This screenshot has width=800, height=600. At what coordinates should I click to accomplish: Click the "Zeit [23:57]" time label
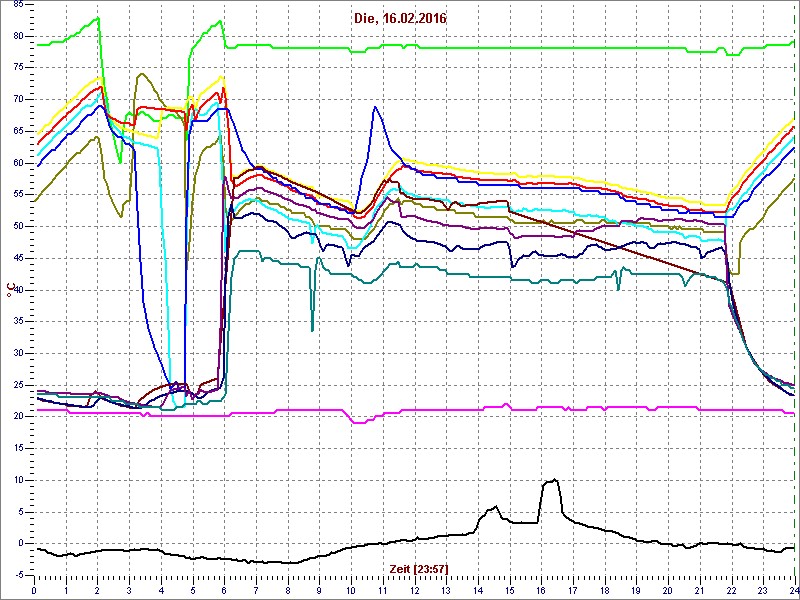(x=419, y=568)
